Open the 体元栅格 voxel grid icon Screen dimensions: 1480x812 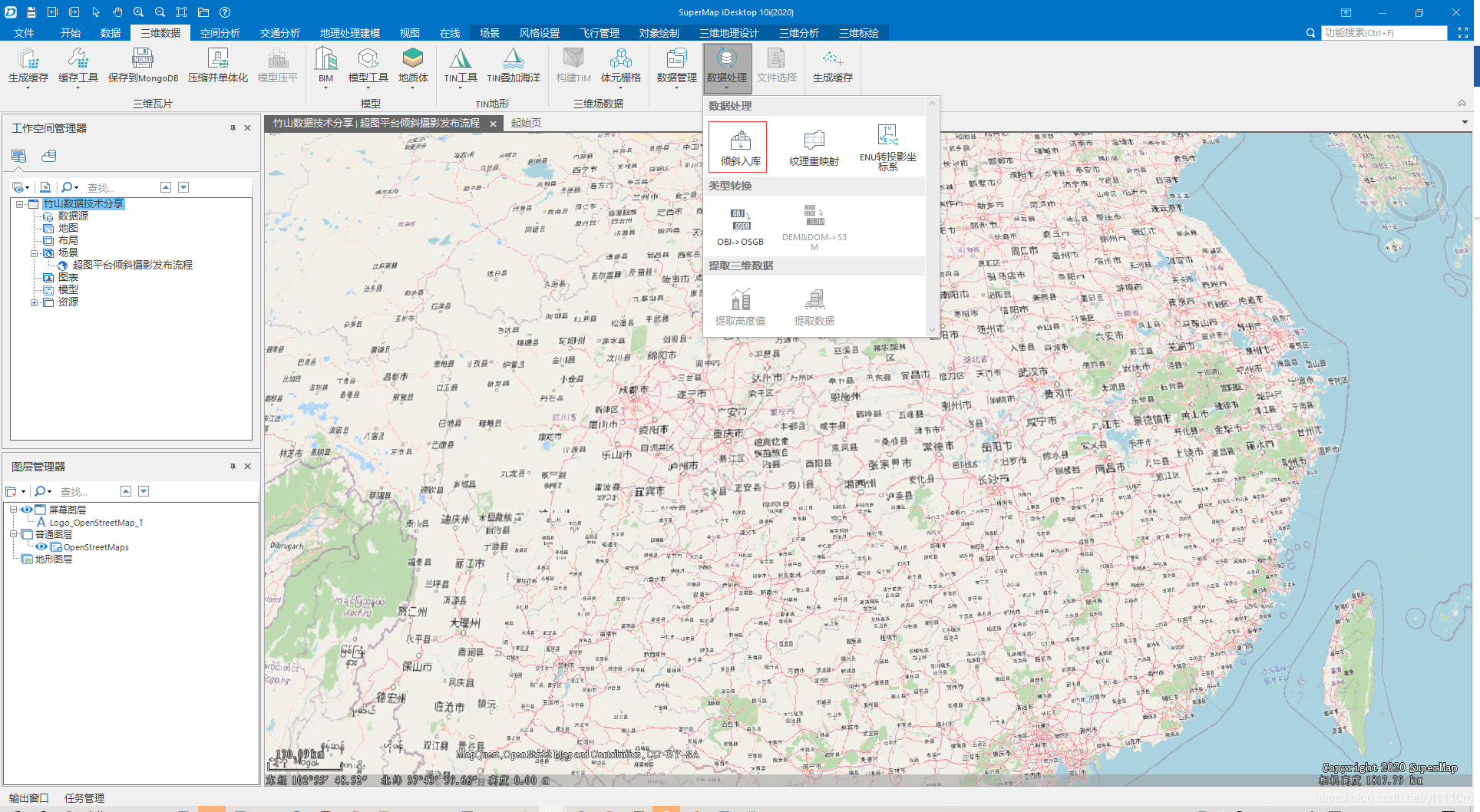tap(621, 66)
